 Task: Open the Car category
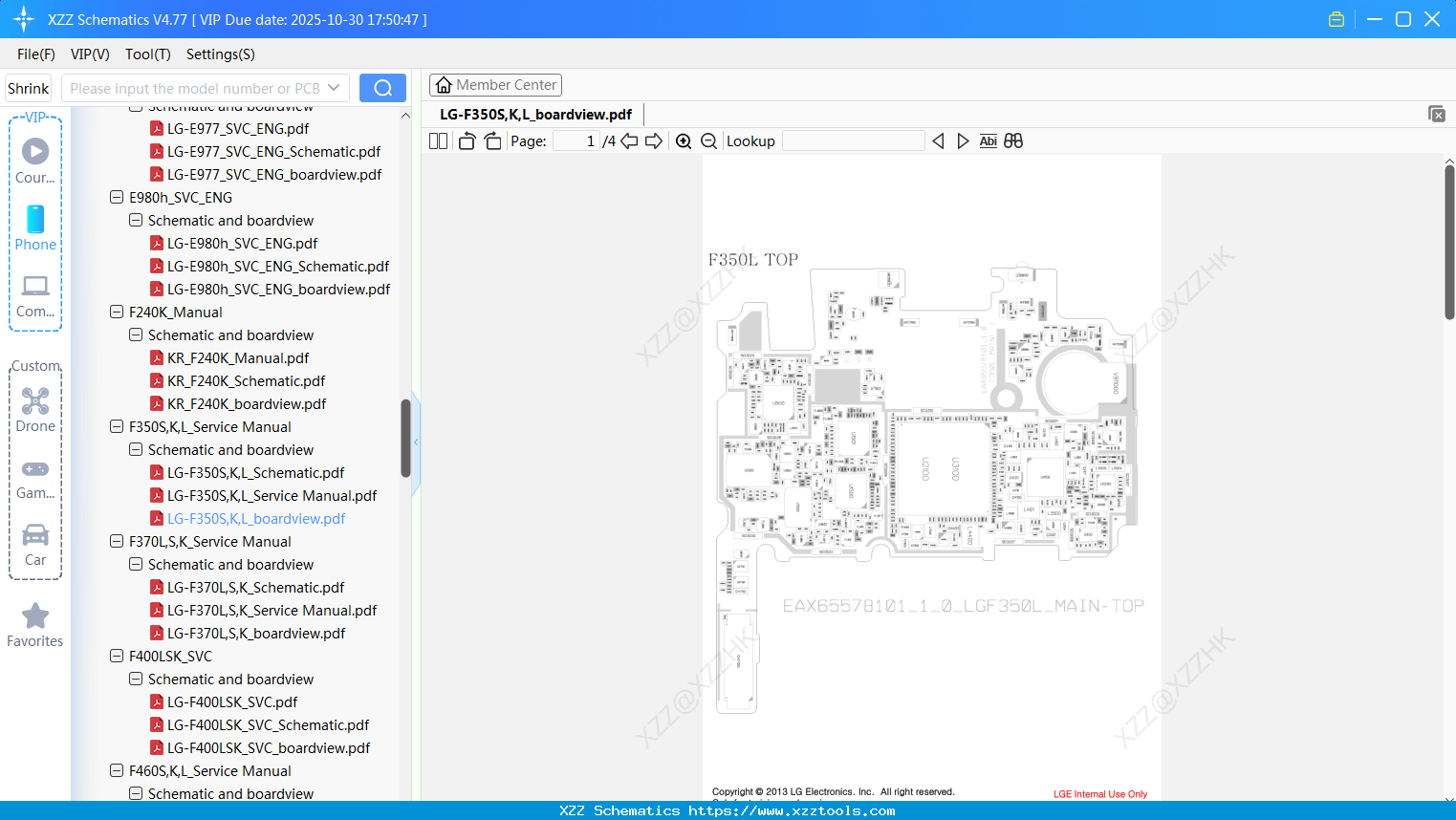click(35, 545)
